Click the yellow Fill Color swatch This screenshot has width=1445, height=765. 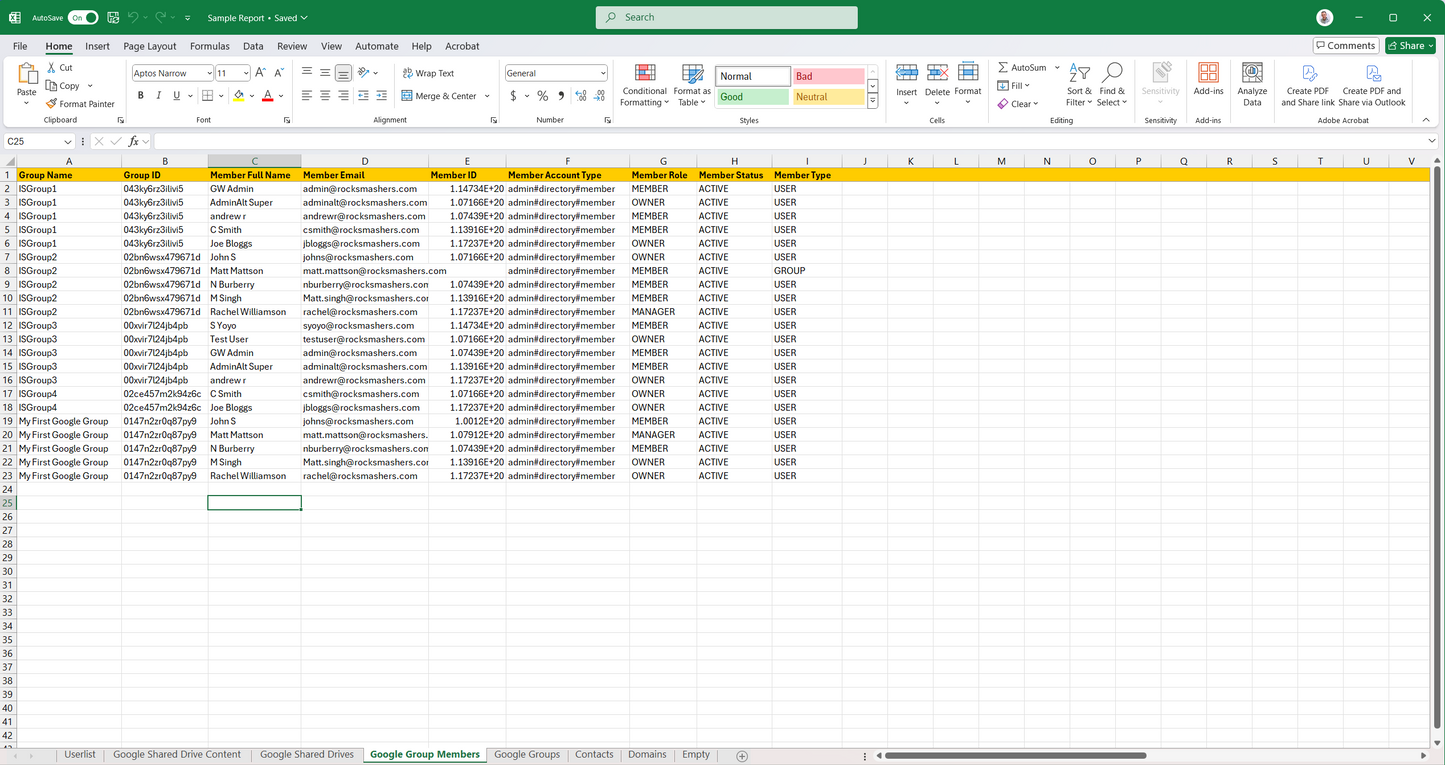pyautogui.click(x=238, y=96)
